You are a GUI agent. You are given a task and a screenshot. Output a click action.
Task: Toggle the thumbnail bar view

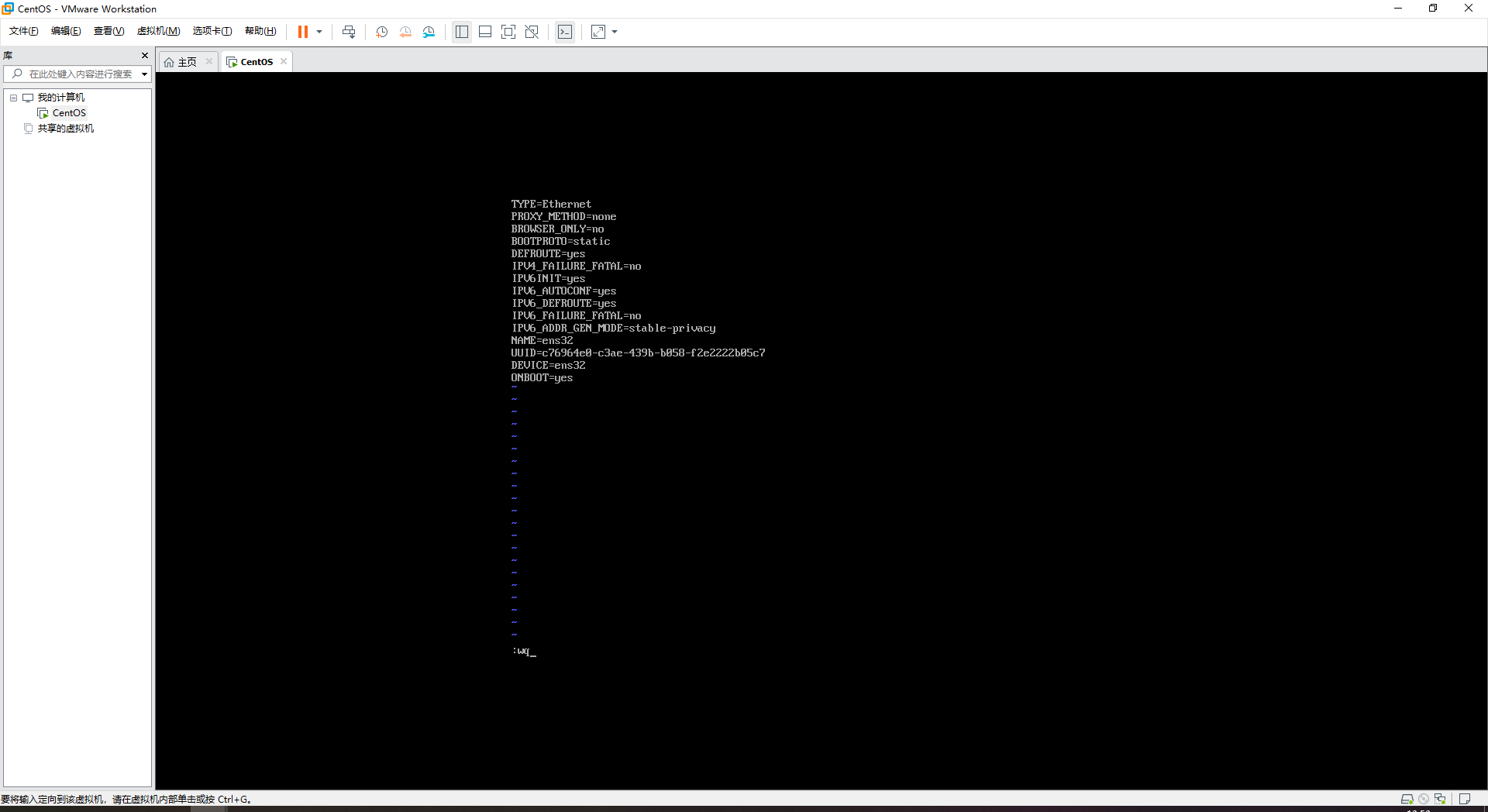point(485,32)
